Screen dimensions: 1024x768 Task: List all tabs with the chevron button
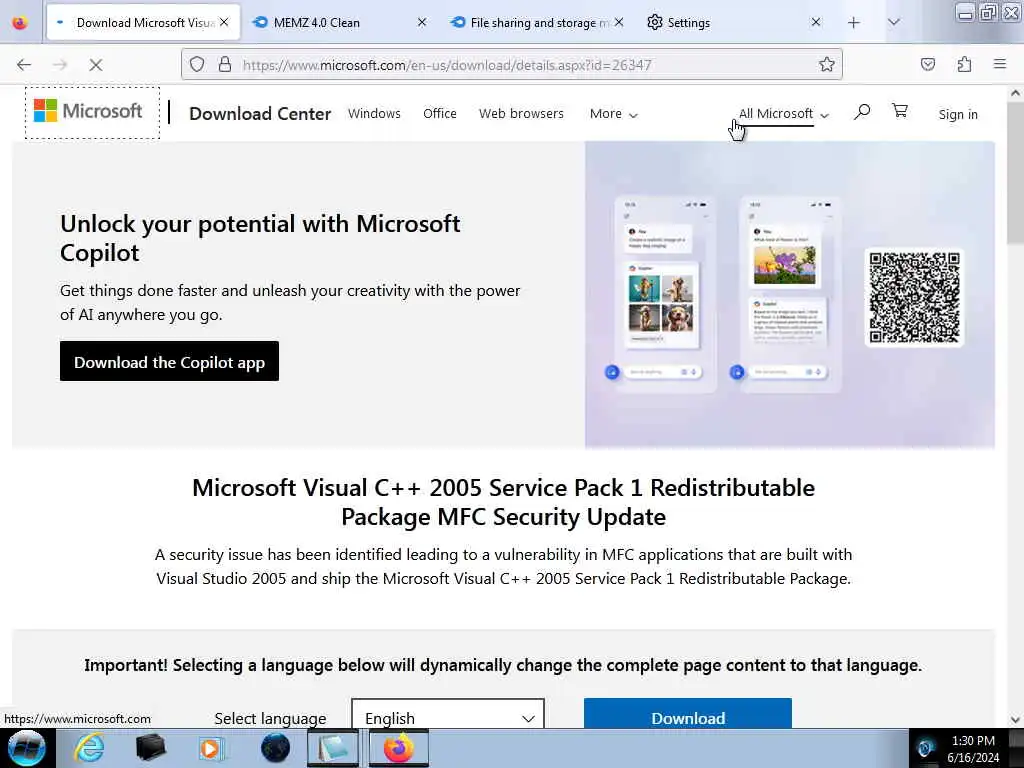click(x=894, y=23)
